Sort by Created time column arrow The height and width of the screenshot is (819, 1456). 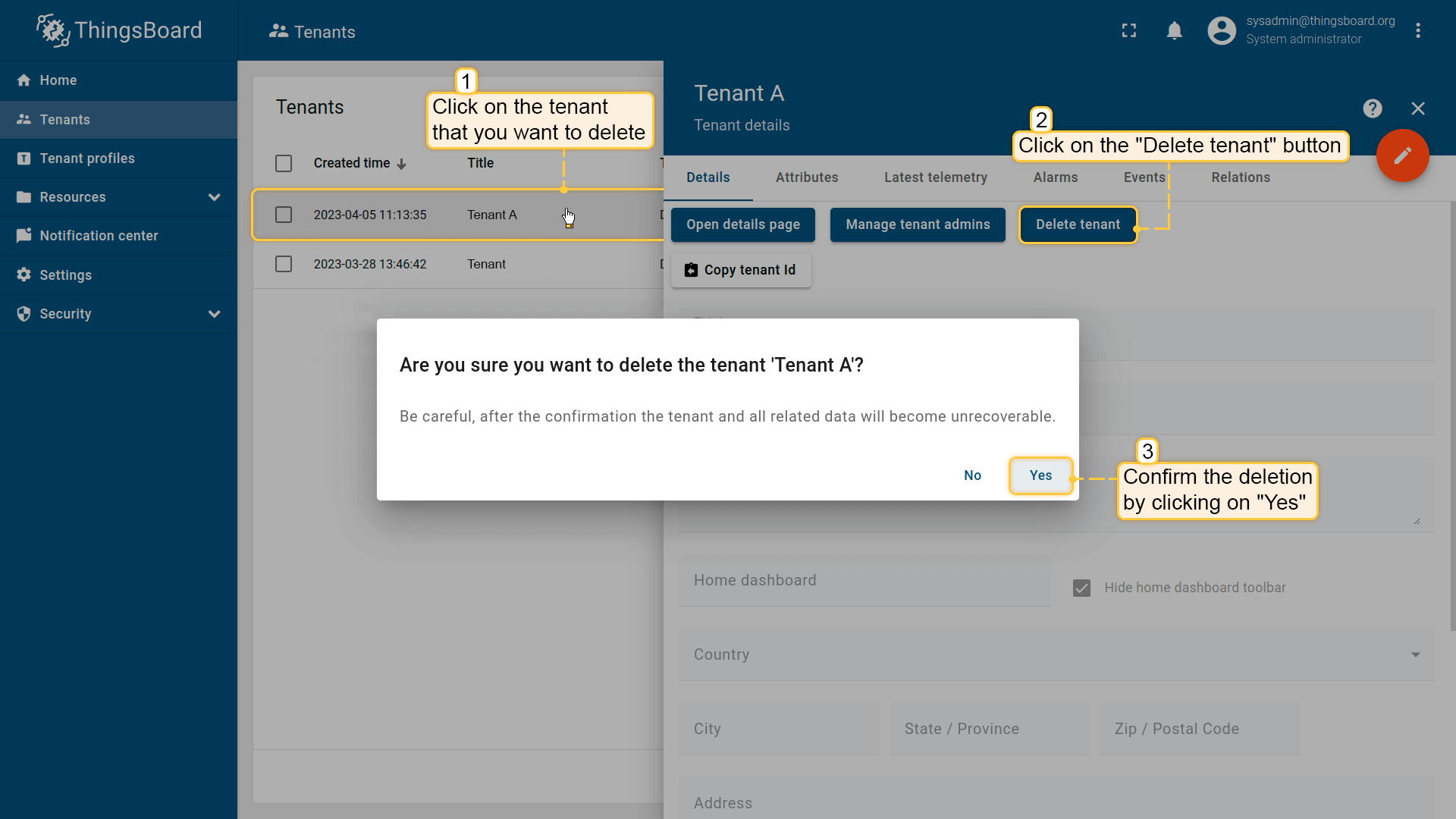tap(402, 164)
